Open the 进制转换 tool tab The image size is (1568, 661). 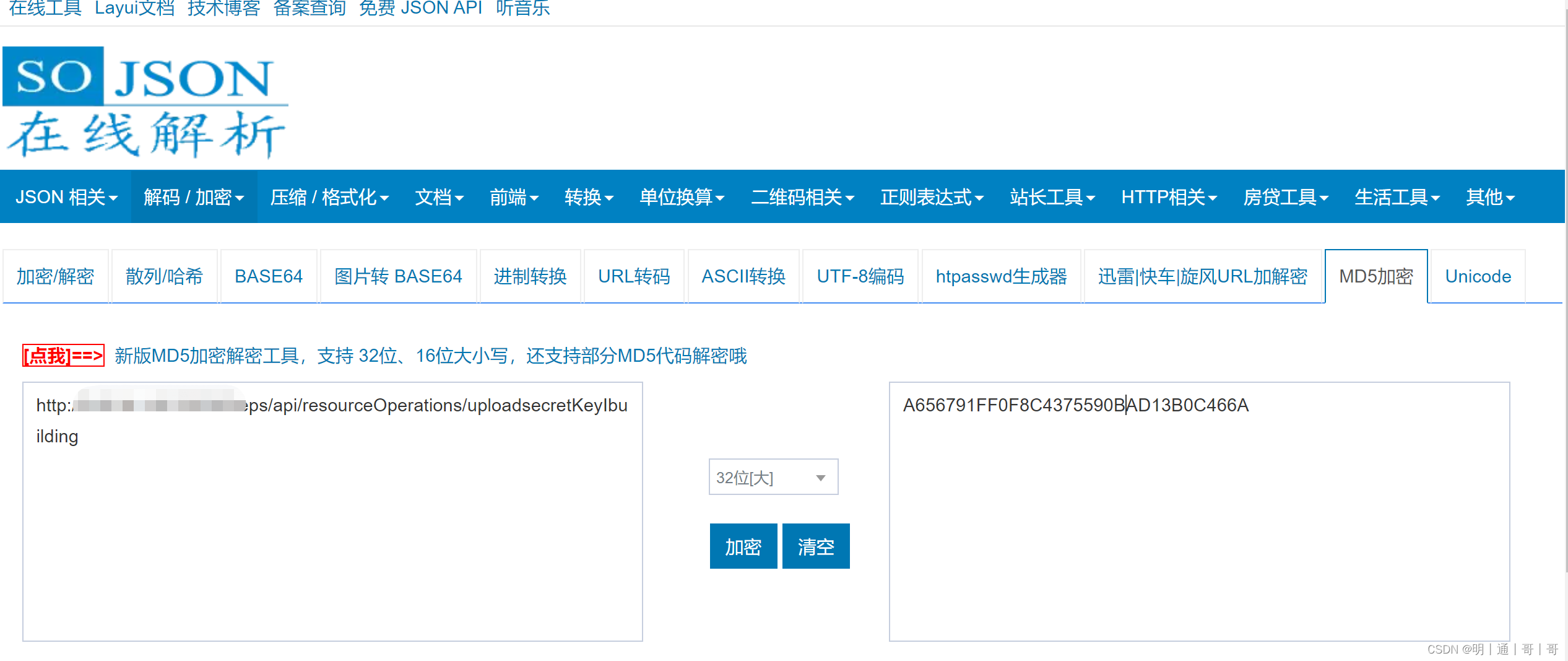(x=530, y=276)
